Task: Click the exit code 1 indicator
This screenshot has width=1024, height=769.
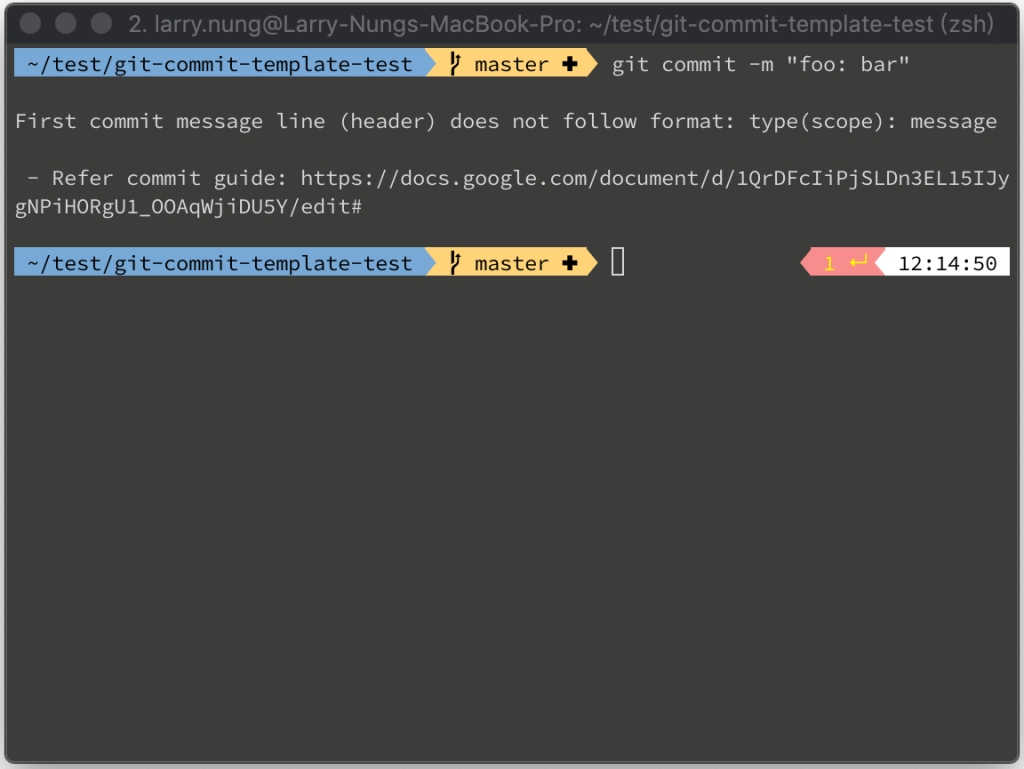Action: pos(829,263)
